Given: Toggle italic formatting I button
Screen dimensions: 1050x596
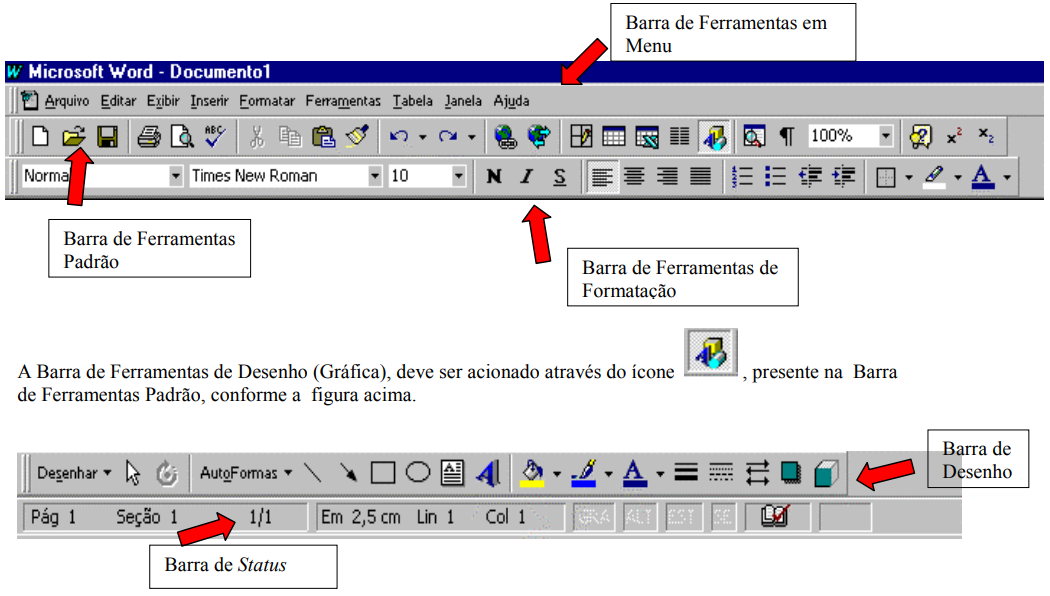Looking at the screenshot, I should (526, 177).
